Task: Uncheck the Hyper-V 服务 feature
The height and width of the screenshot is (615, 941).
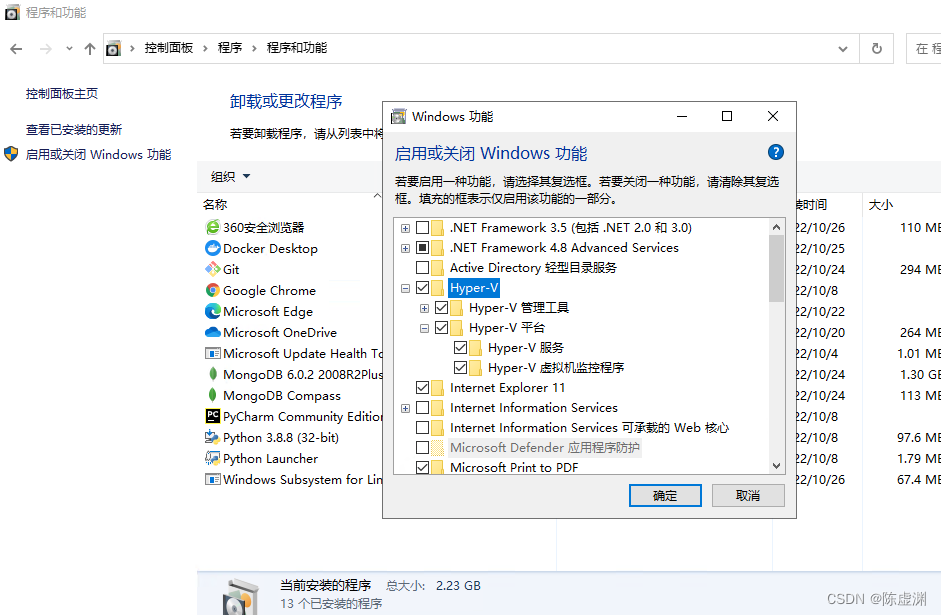Action: click(x=460, y=347)
